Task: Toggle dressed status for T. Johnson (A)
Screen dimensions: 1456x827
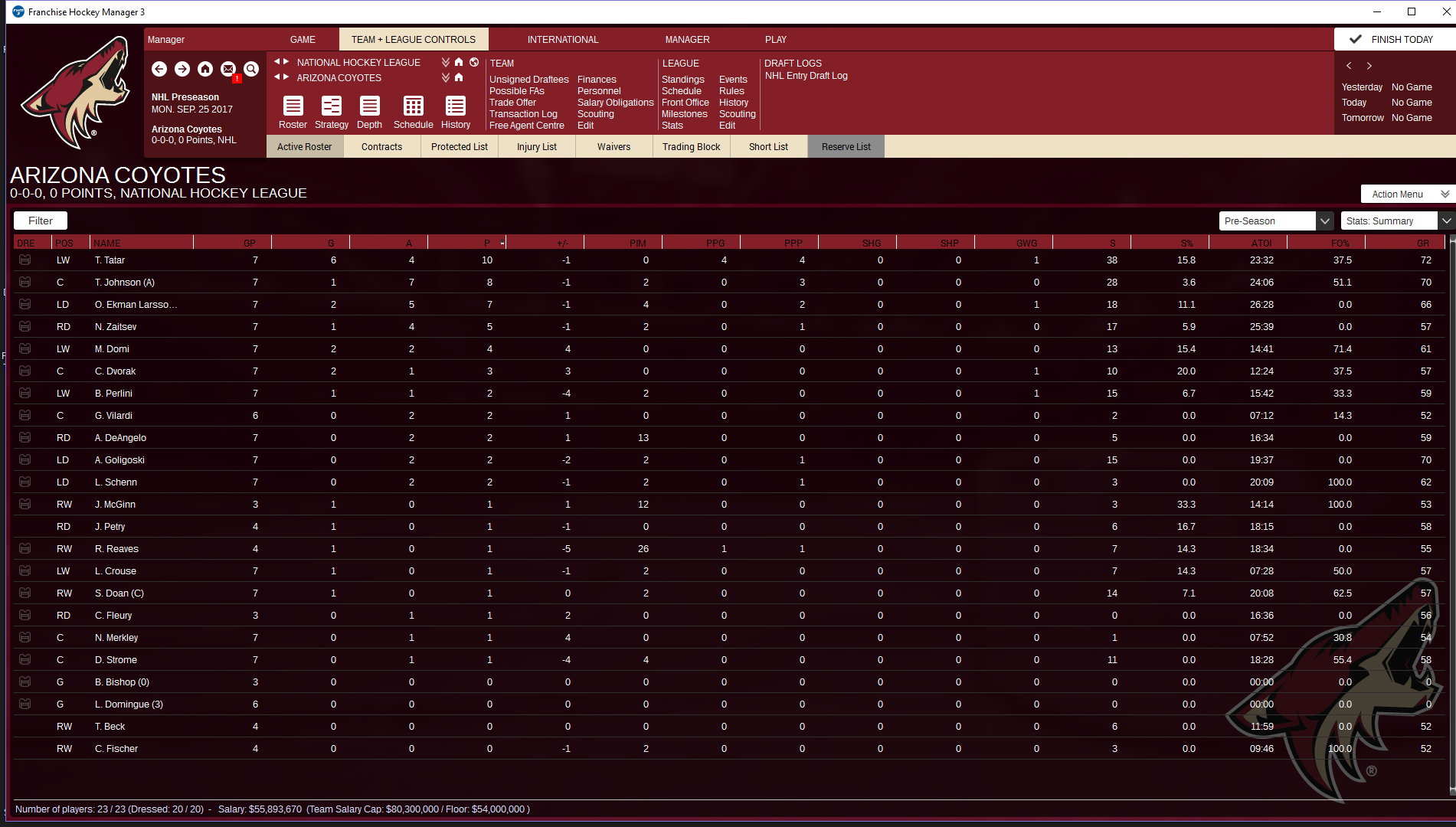Action: pyautogui.click(x=25, y=283)
